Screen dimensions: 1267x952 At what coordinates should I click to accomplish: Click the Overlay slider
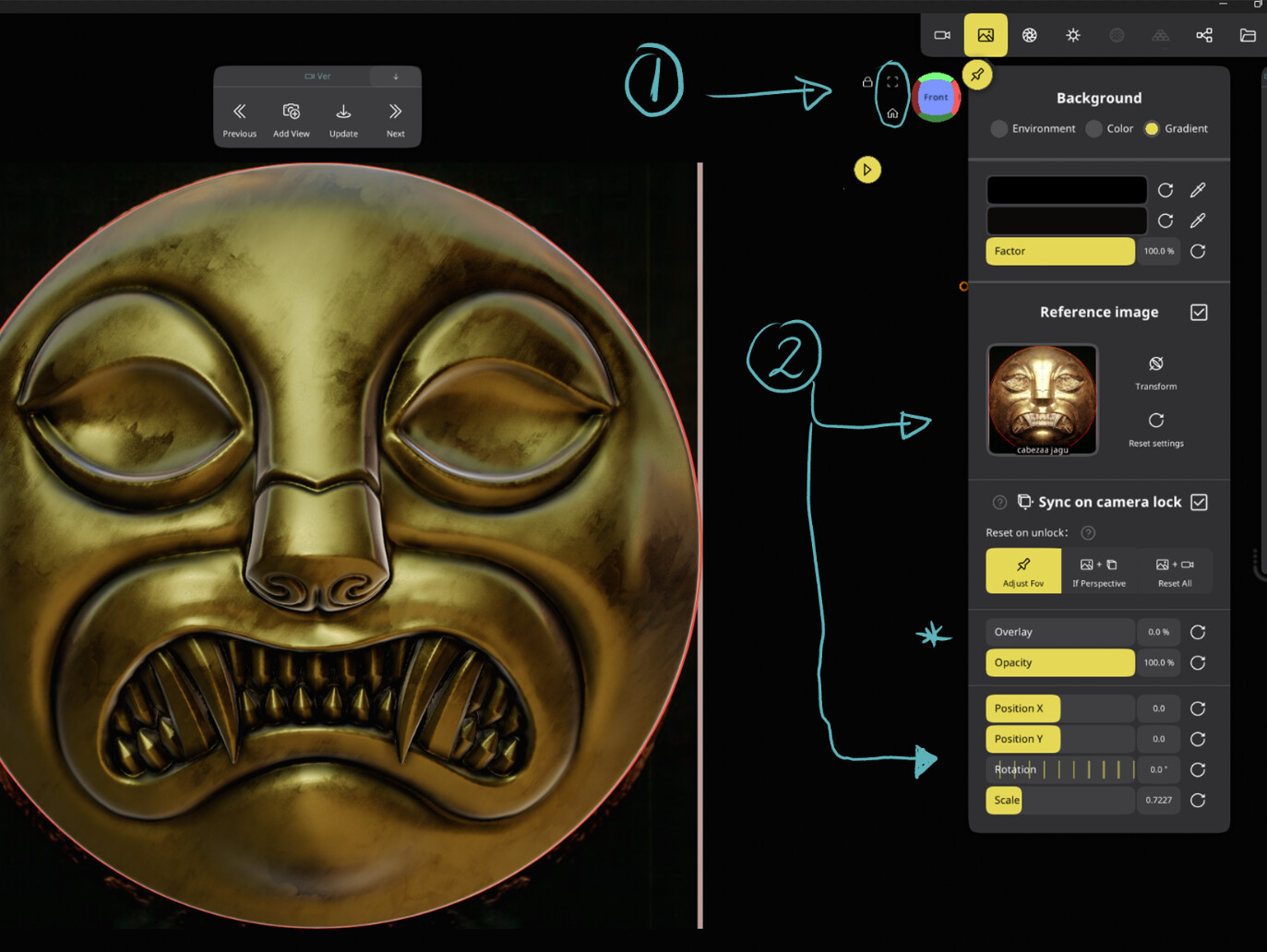1060,632
